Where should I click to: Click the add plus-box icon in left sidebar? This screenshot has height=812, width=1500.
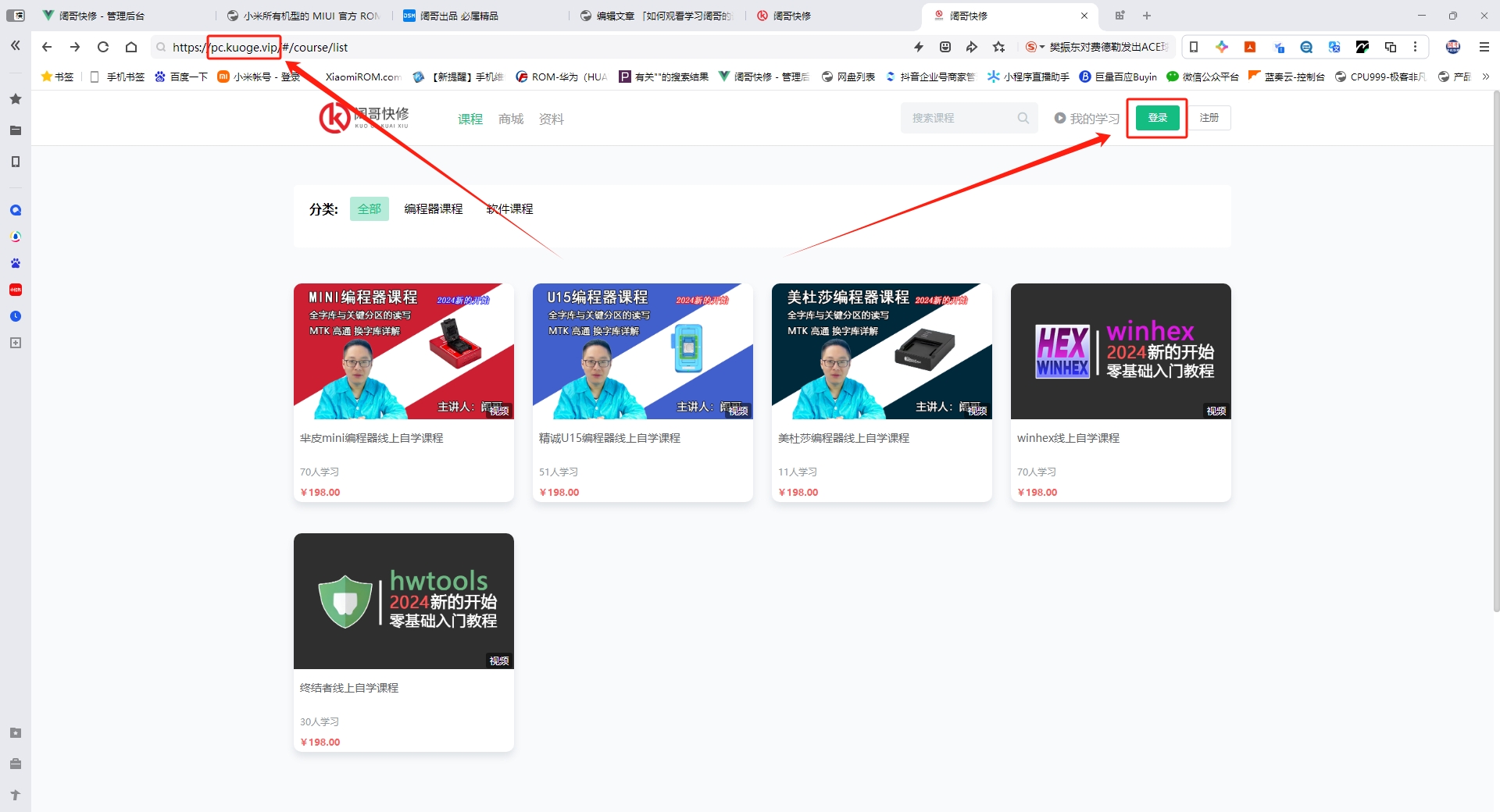[x=16, y=343]
